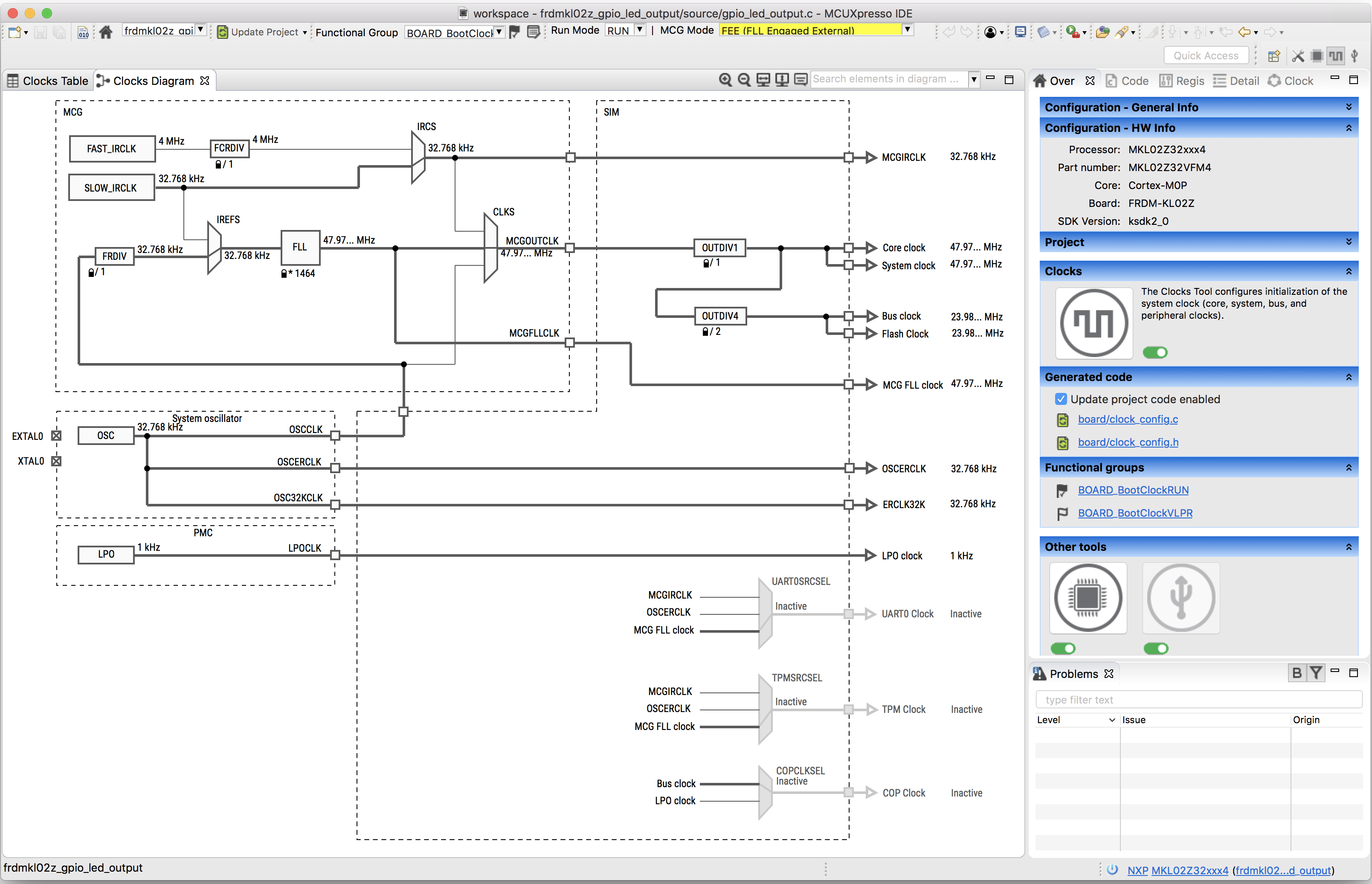Open BOARD_BootClockVLPR functional group link

1134,513
